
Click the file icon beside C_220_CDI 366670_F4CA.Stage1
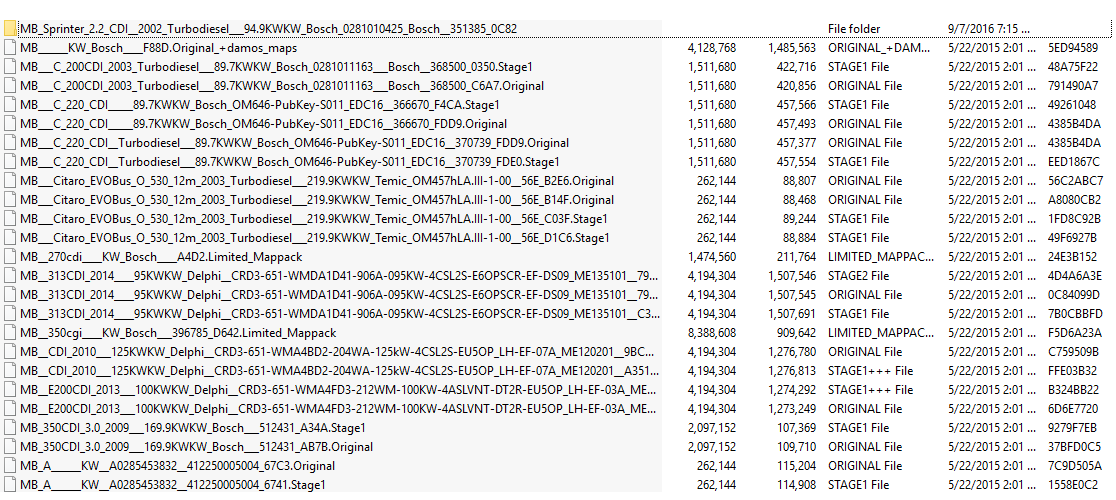(x=9, y=105)
